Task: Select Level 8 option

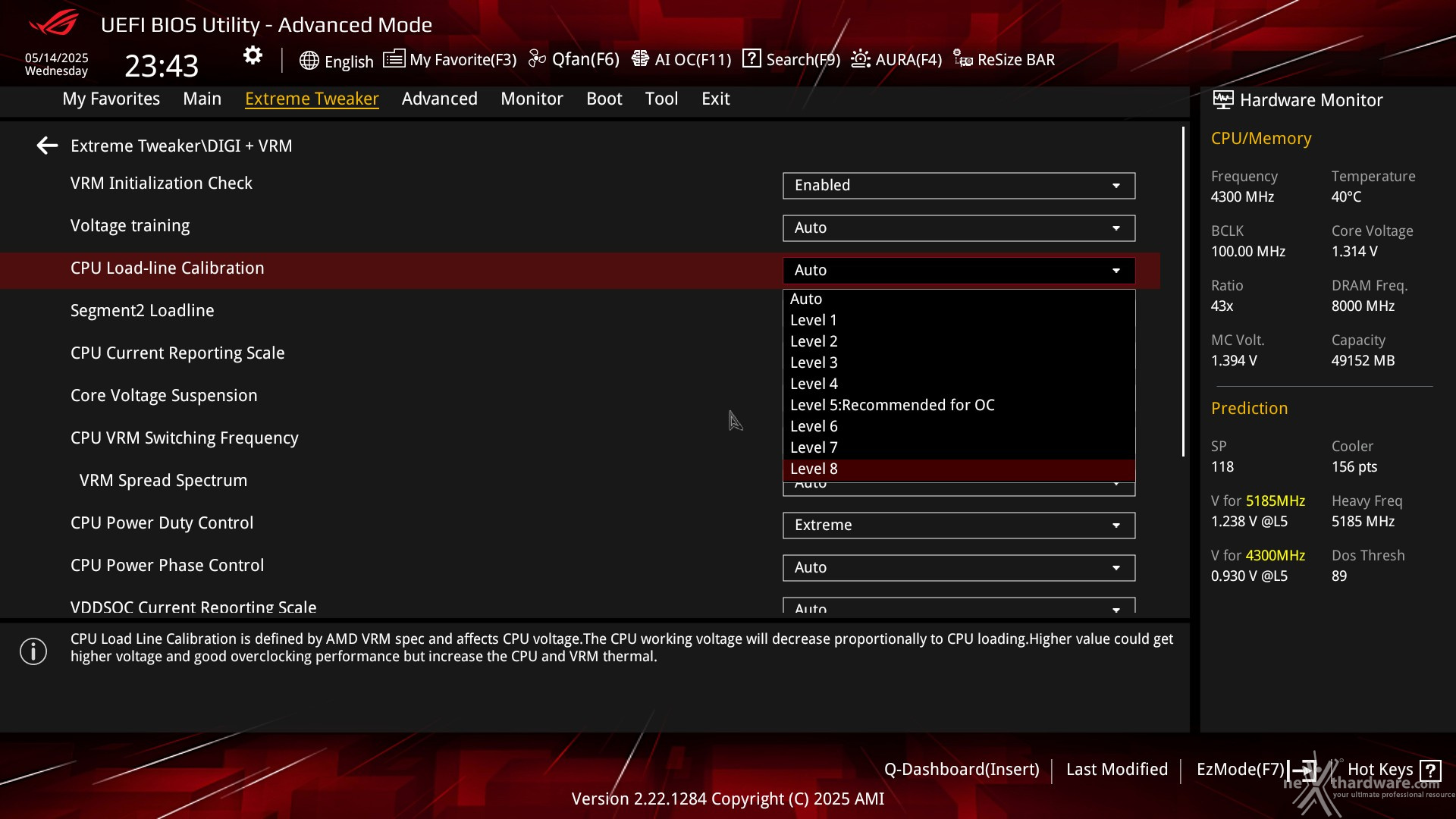Action: [x=959, y=469]
